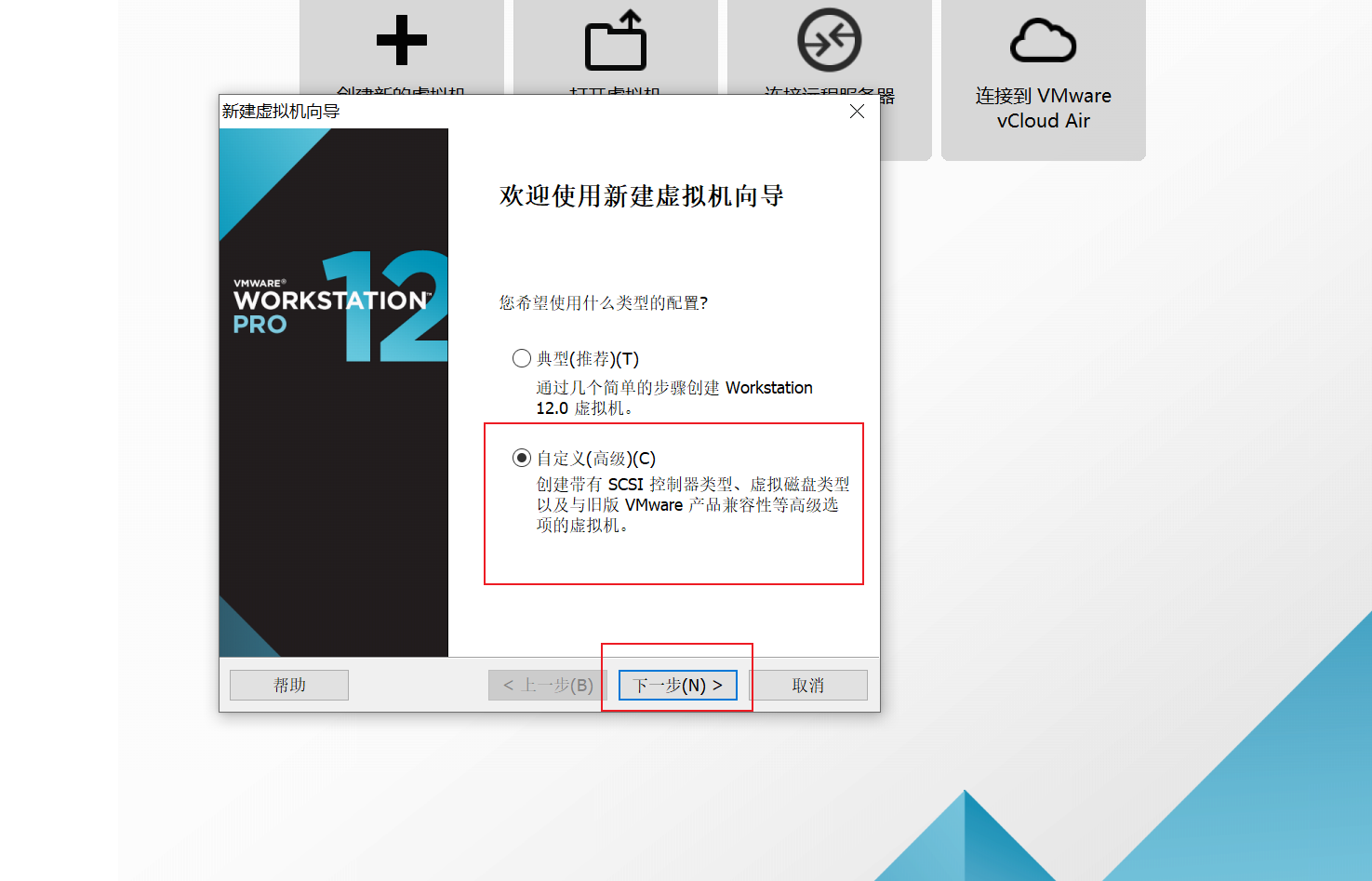Click the 取消 cancel button
Image resolution: width=1372 pixels, height=881 pixels.
tap(808, 686)
